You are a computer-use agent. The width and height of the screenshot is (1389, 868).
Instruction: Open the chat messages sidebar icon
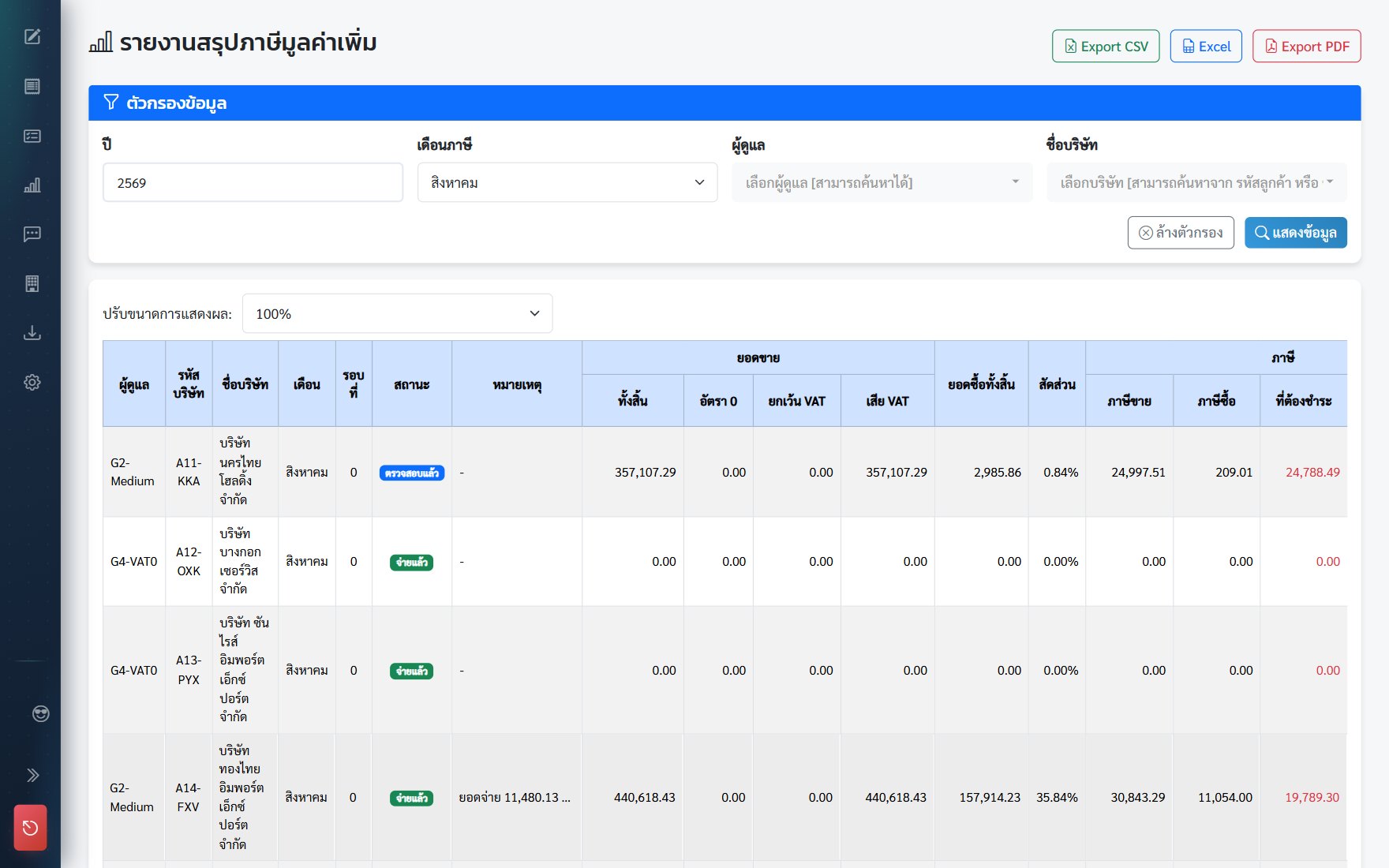32,234
